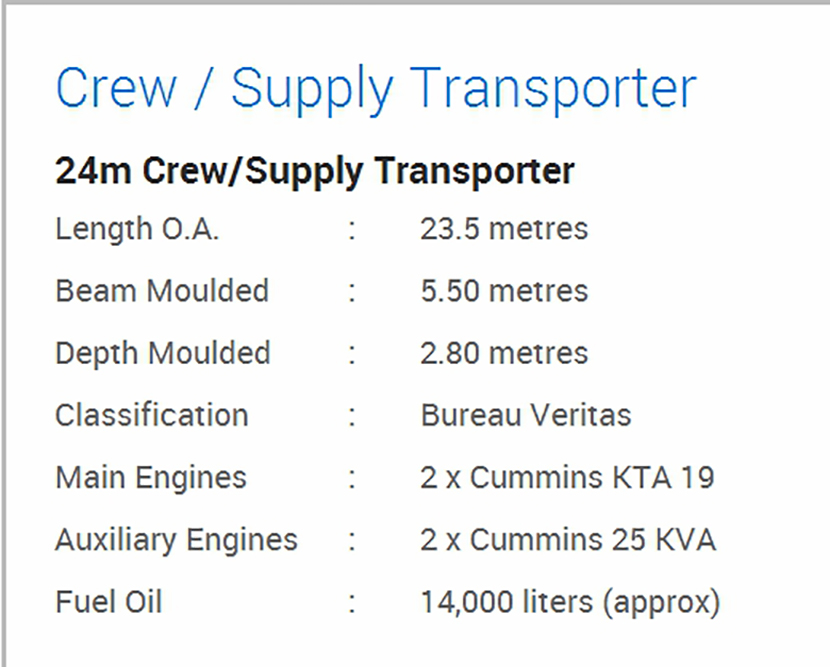Select the Main Engines label
830x667 pixels.
pos(151,478)
